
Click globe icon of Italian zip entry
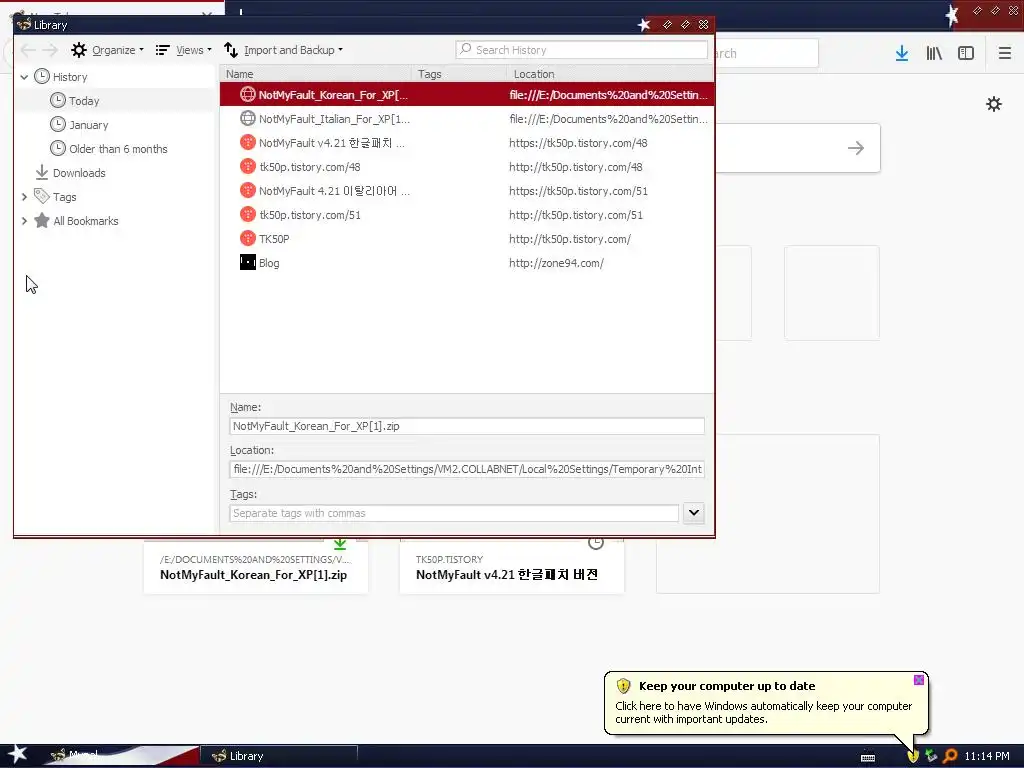pos(248,118)
